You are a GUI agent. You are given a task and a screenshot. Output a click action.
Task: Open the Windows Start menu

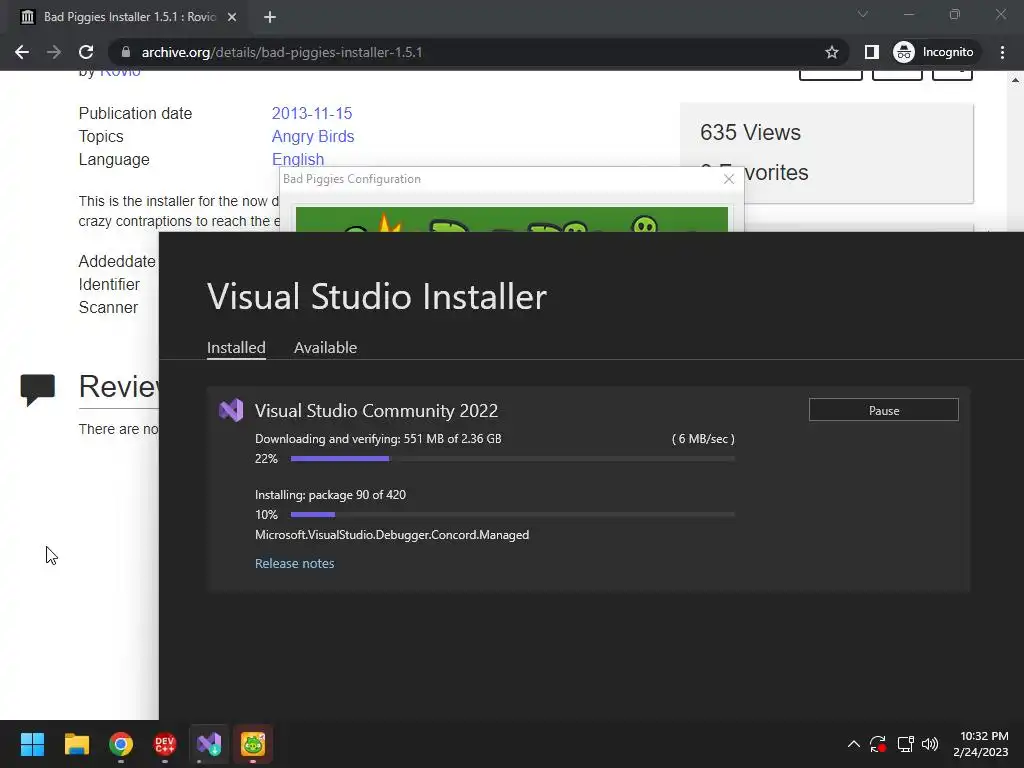click(x=32, y=744)
